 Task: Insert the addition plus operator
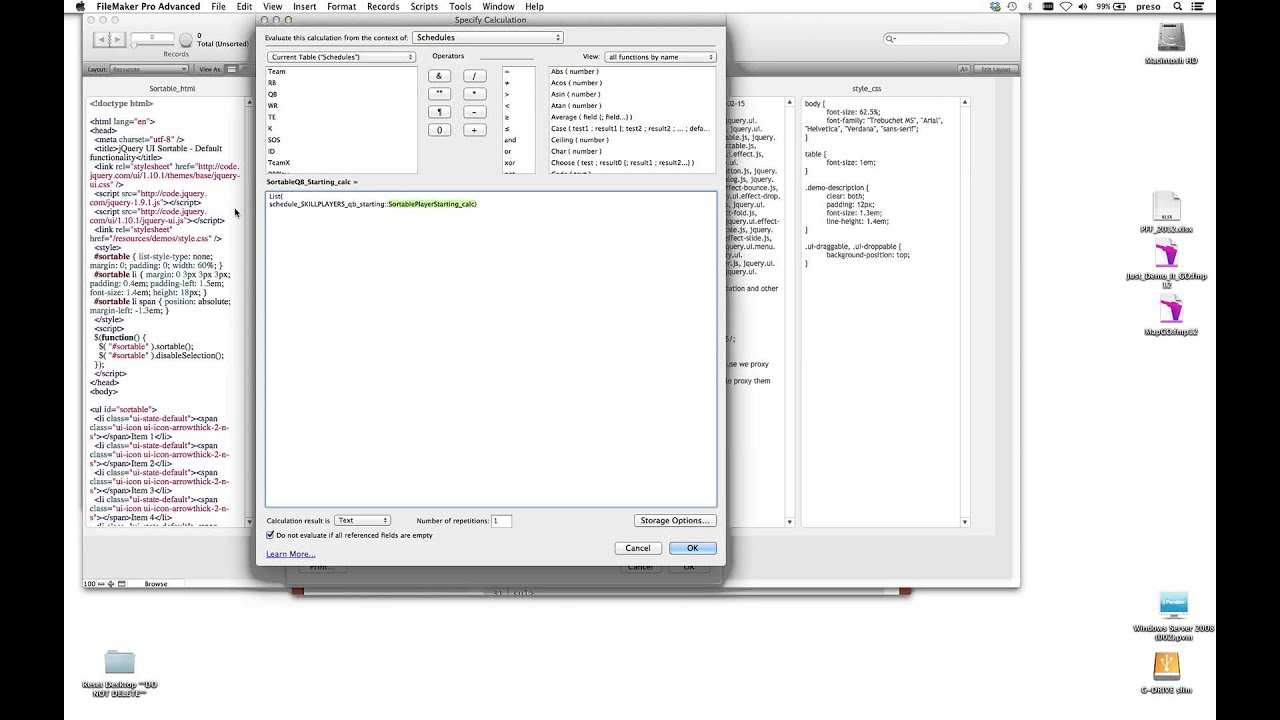[474, 130]
